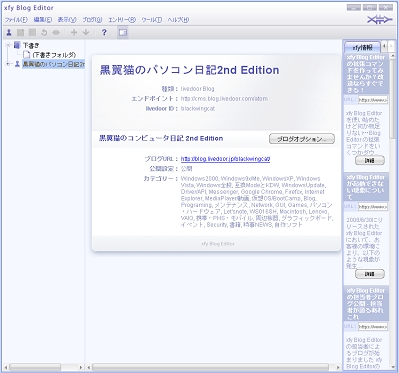Open the blog.livedoor.jp blog URL link
This screenshot has height=373, width=399.
pyautogui.click(x=225, y=159)
